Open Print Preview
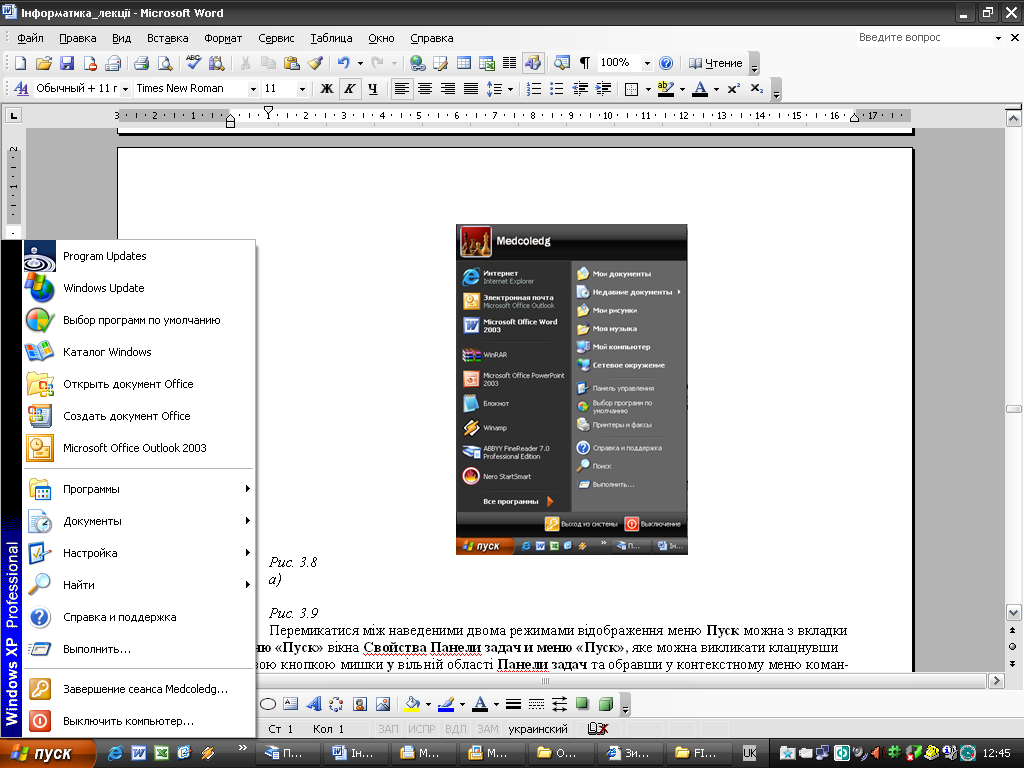 165,63
